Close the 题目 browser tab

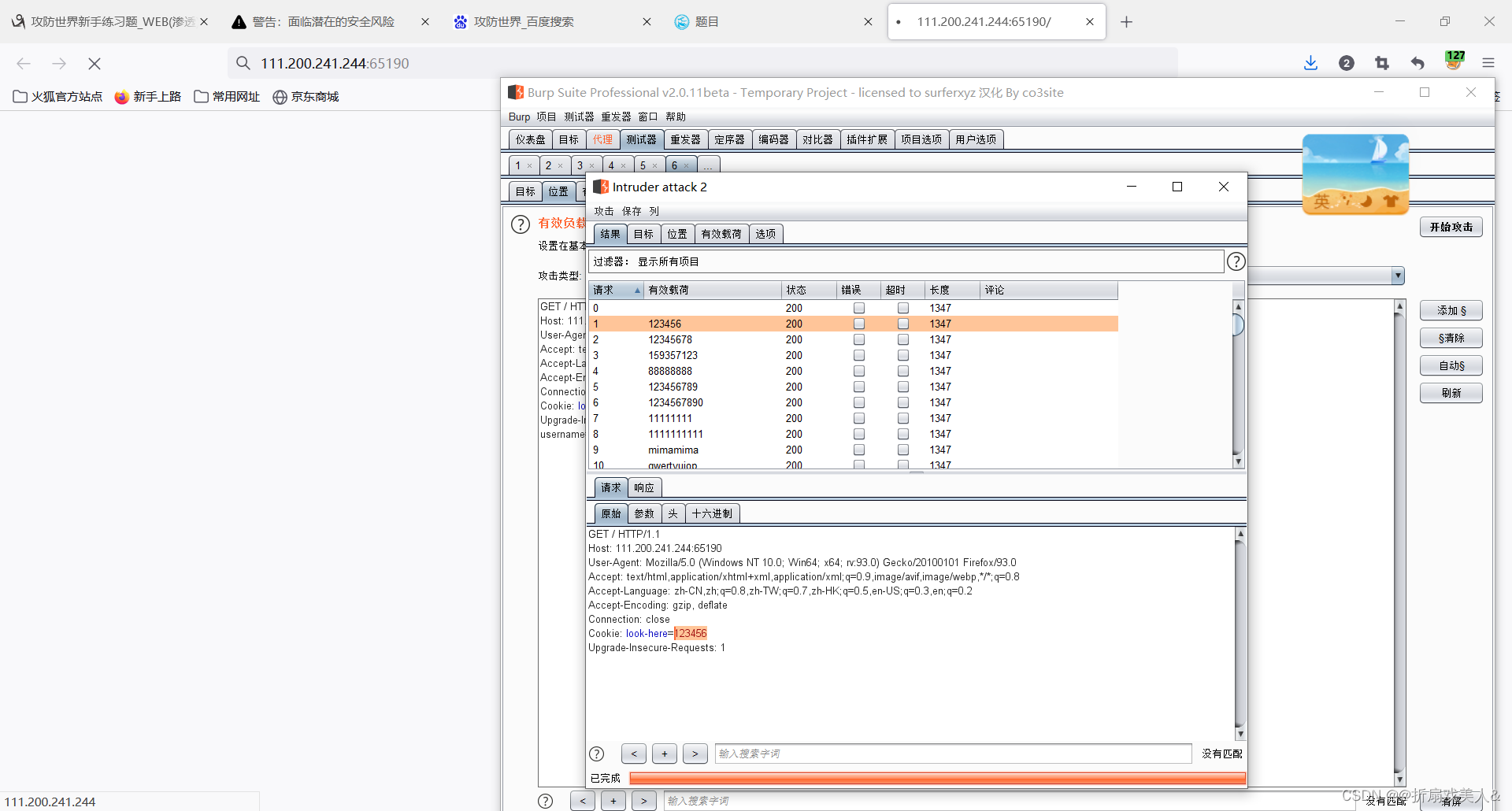click(x=868, y=22)
